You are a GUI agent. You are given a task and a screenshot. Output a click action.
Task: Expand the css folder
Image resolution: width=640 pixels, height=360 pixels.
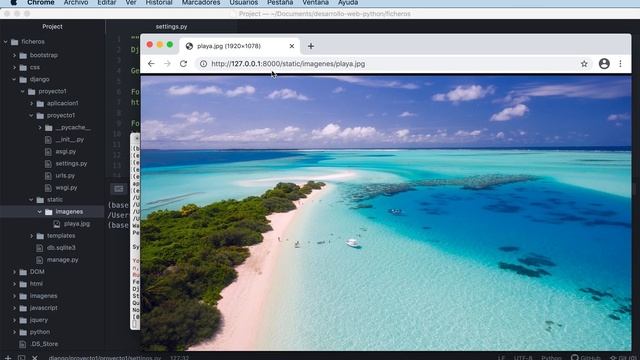click(14, 67)
